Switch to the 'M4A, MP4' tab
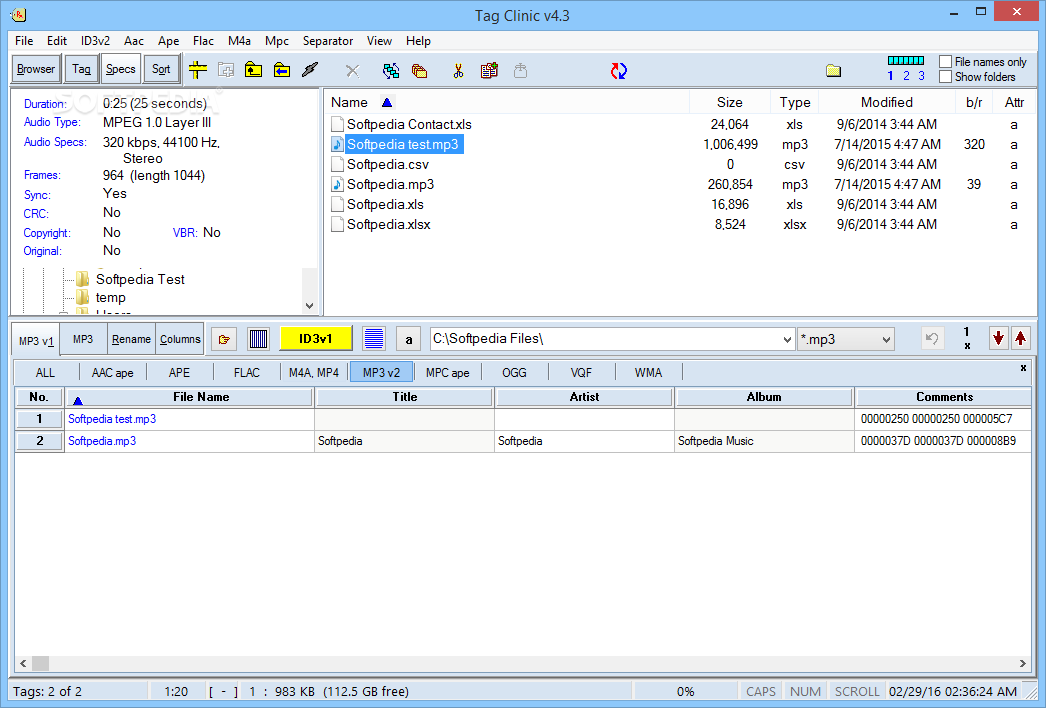1046x708 pixels. [x=314, y=372]
